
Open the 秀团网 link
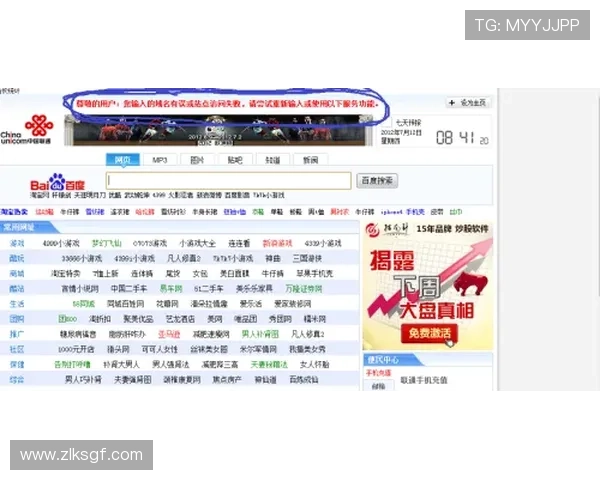280,319
